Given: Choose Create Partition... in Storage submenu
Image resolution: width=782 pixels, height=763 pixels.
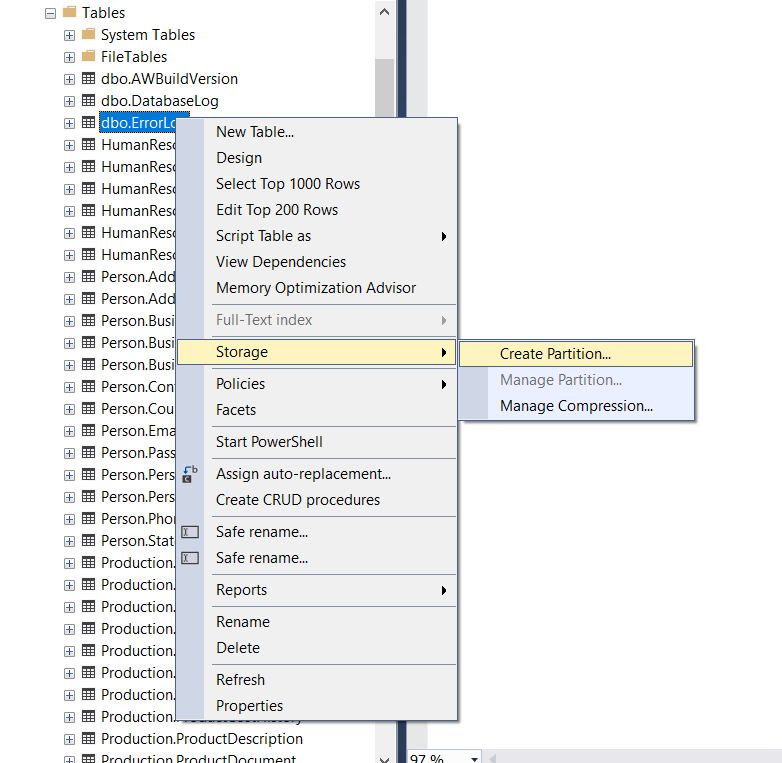Looking at the screenshot, I should 576,354.
